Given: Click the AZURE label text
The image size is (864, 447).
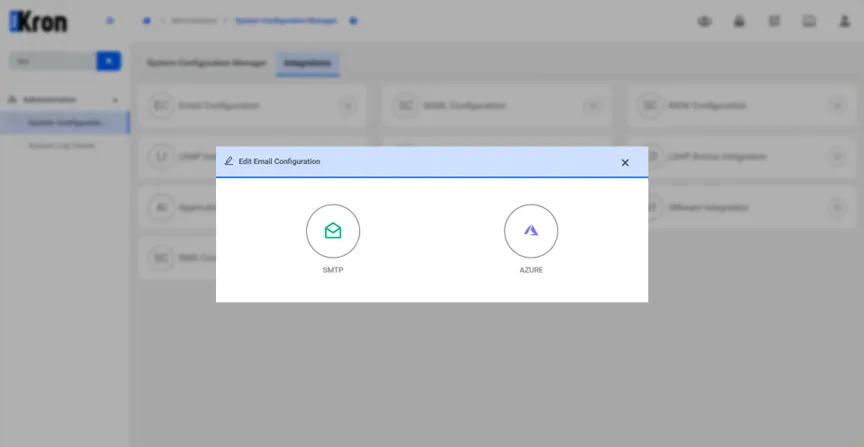Looking at the screenshot, I should (531, 271).
